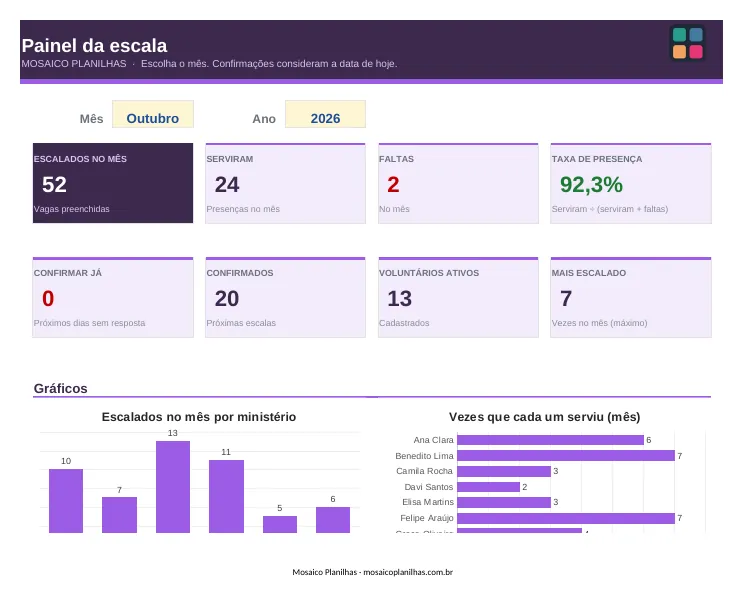Click the Confirmados value 20
This screenshot has width=743, height=597.
point(227,298)
